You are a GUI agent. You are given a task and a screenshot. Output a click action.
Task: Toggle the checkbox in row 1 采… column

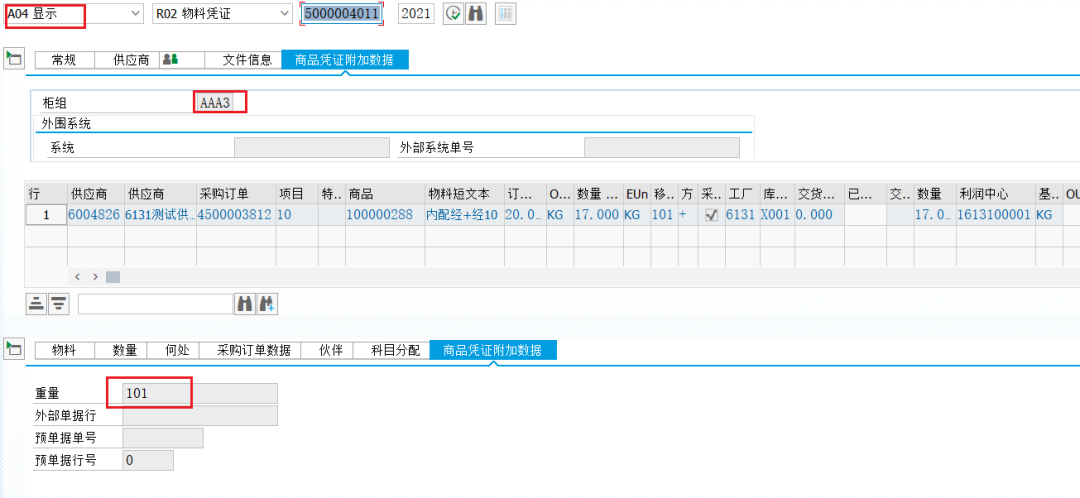coord(712,215)
